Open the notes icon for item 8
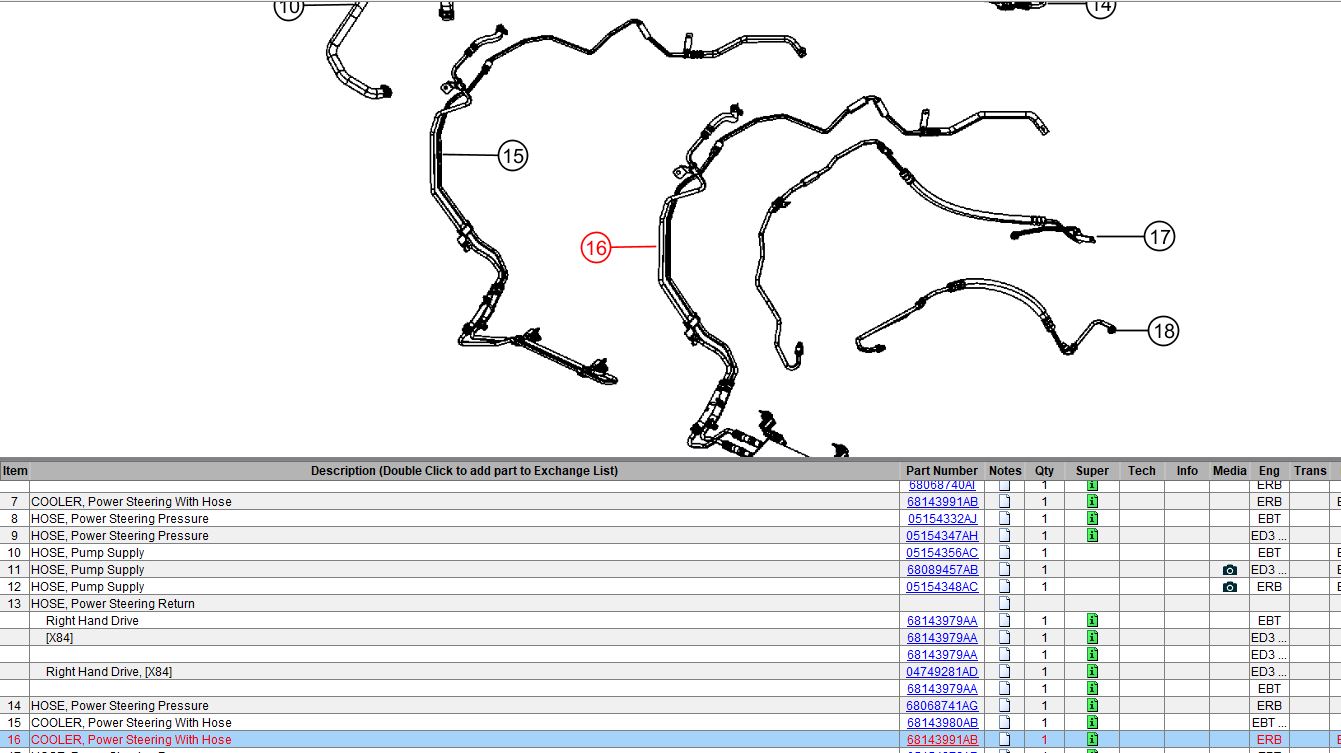The width and height of the screenshot is (1341, 753). [x=1005, y=519]
